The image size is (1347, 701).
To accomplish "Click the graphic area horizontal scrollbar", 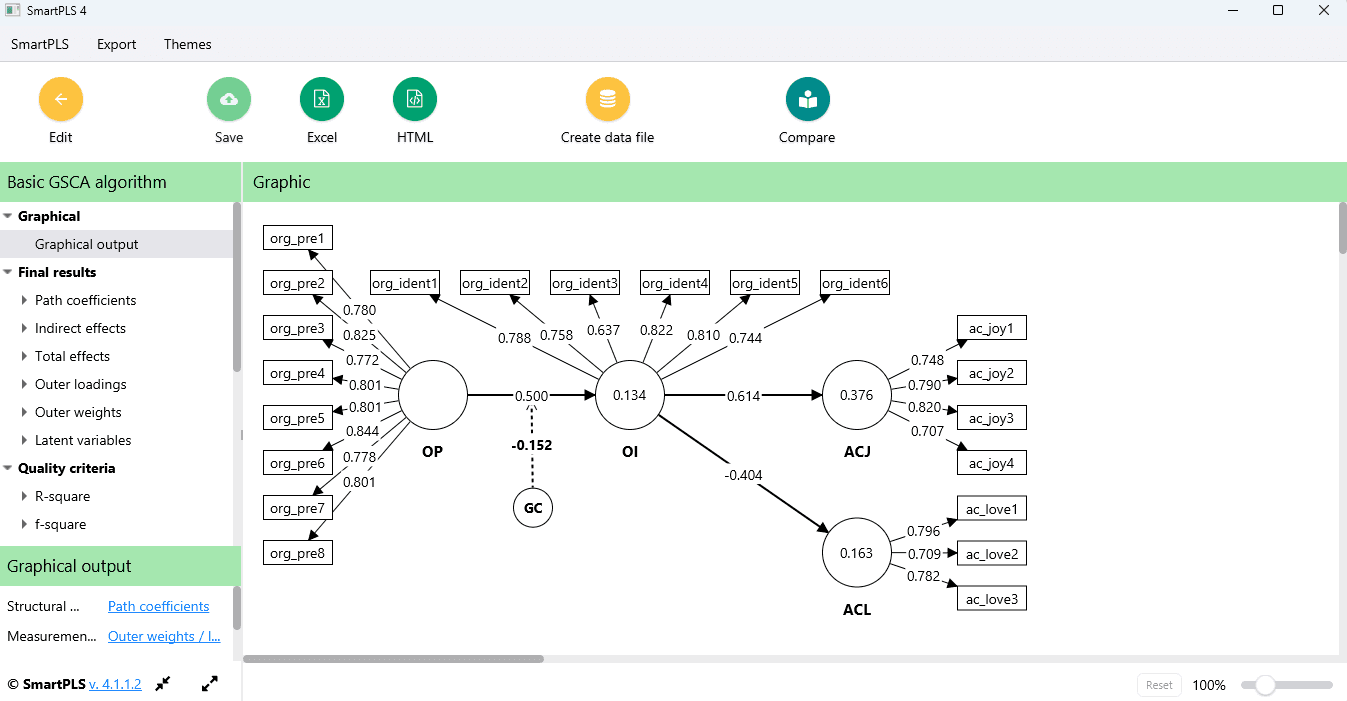I will click(393, 659).
